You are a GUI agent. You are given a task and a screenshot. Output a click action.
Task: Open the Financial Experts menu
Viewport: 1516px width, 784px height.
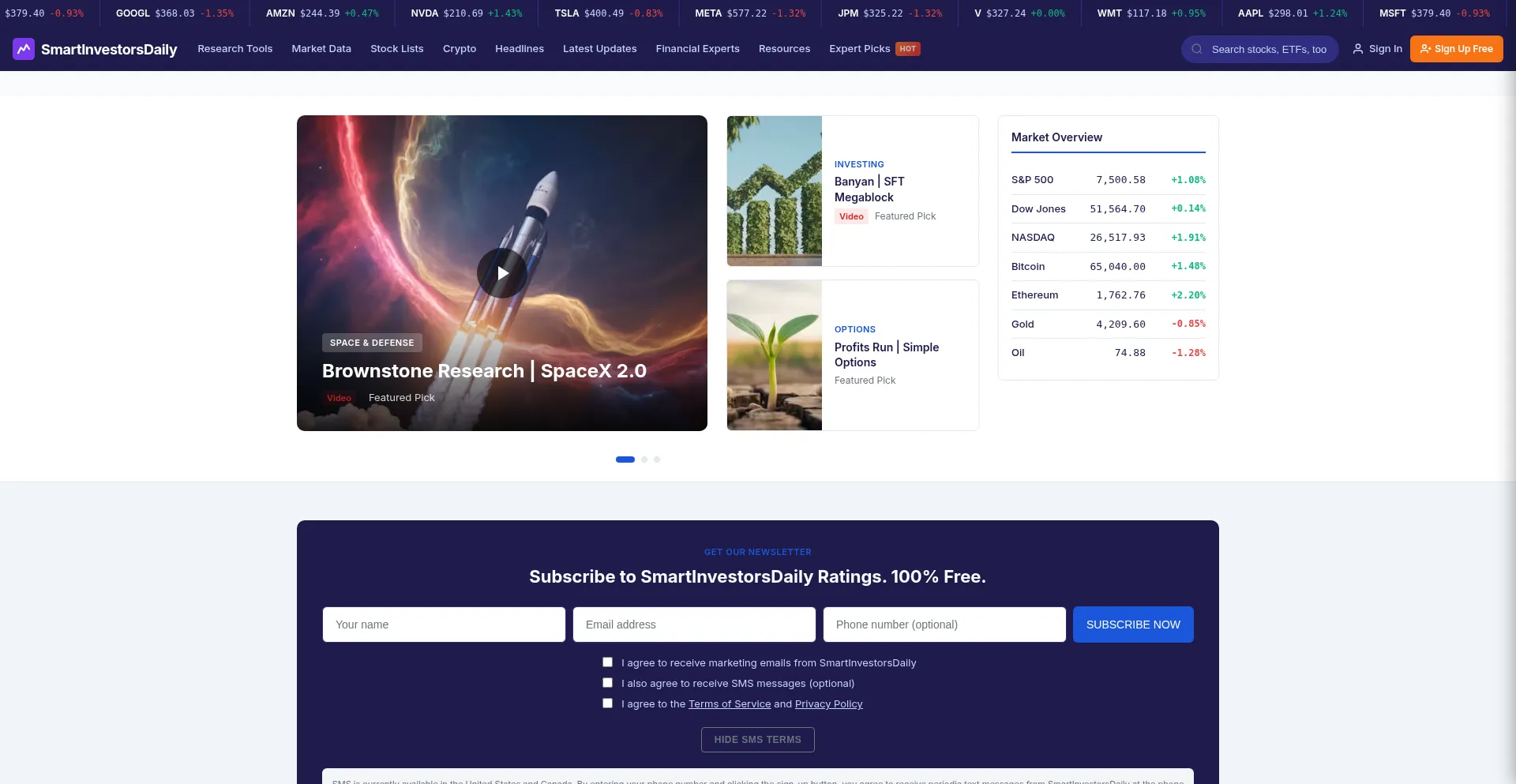tap(698, 49)
